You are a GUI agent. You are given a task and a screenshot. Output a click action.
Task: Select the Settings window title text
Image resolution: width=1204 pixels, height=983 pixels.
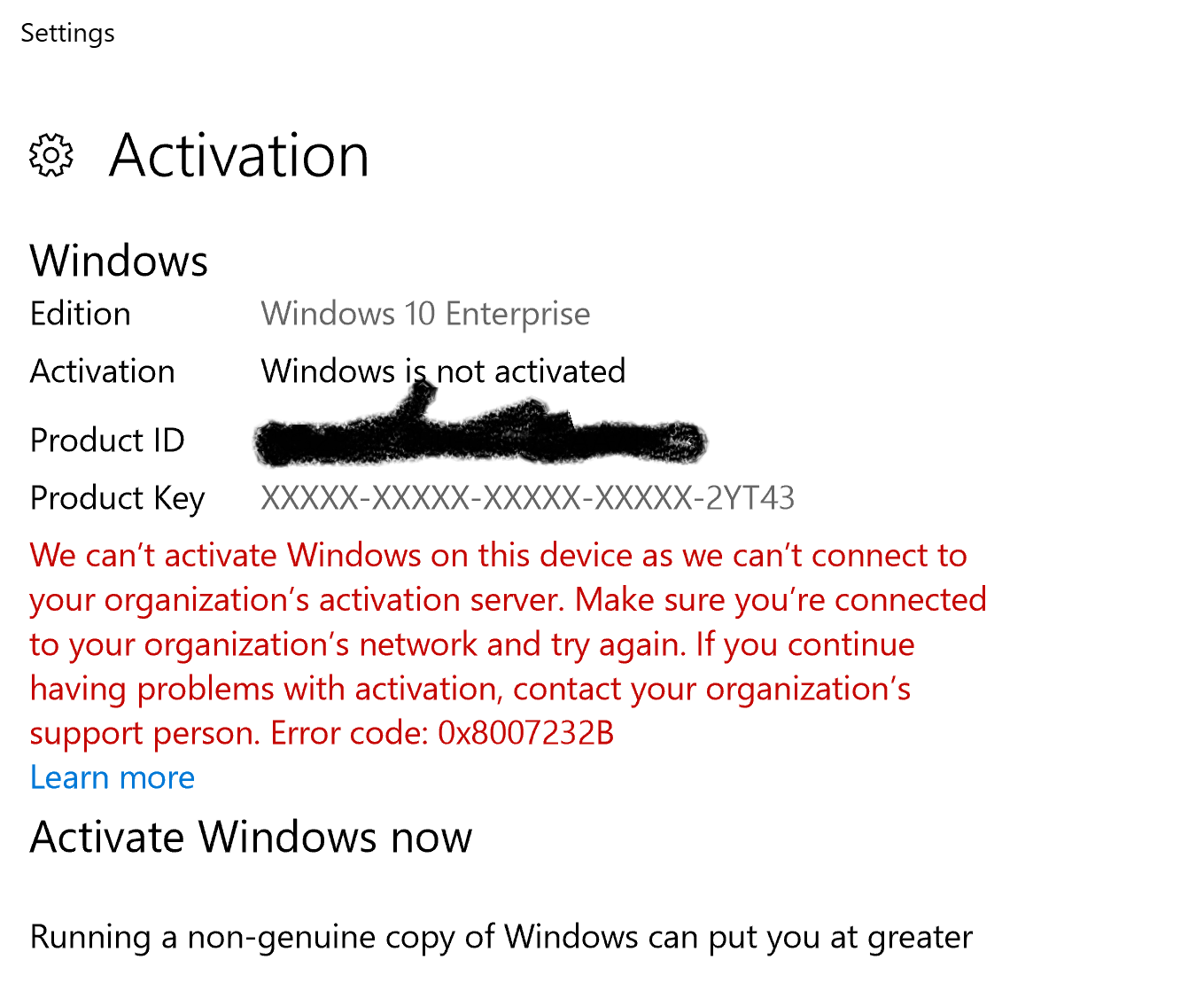click(67, 34)
